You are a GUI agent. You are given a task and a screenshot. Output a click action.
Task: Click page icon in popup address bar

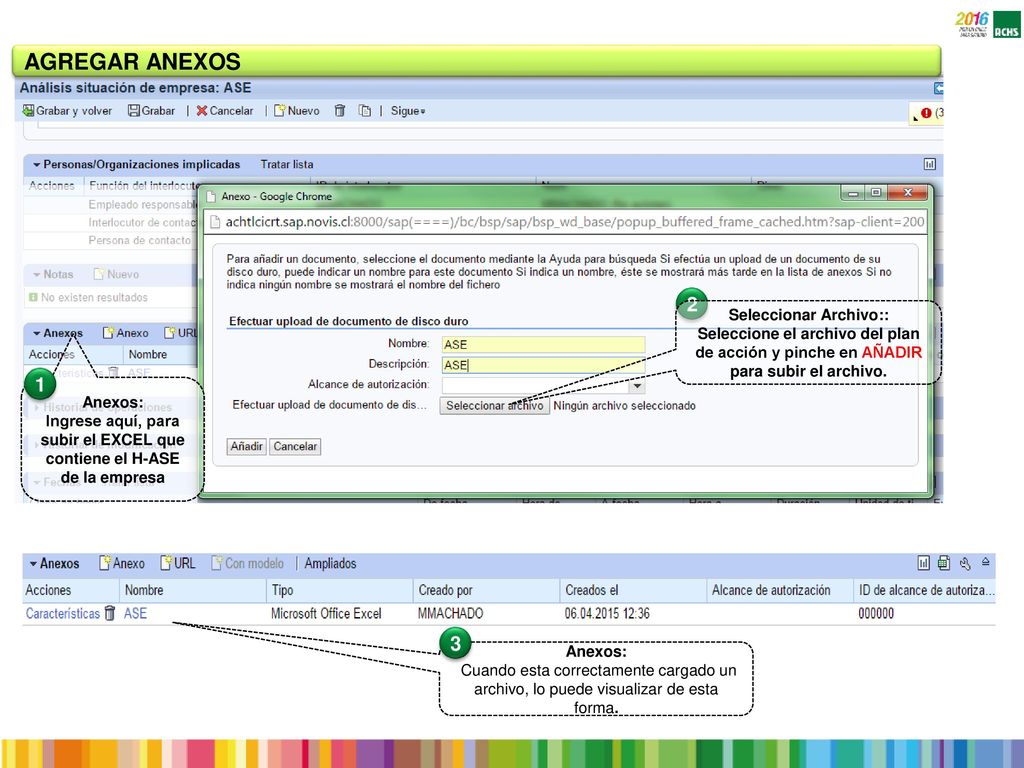(x=215, y=223)
